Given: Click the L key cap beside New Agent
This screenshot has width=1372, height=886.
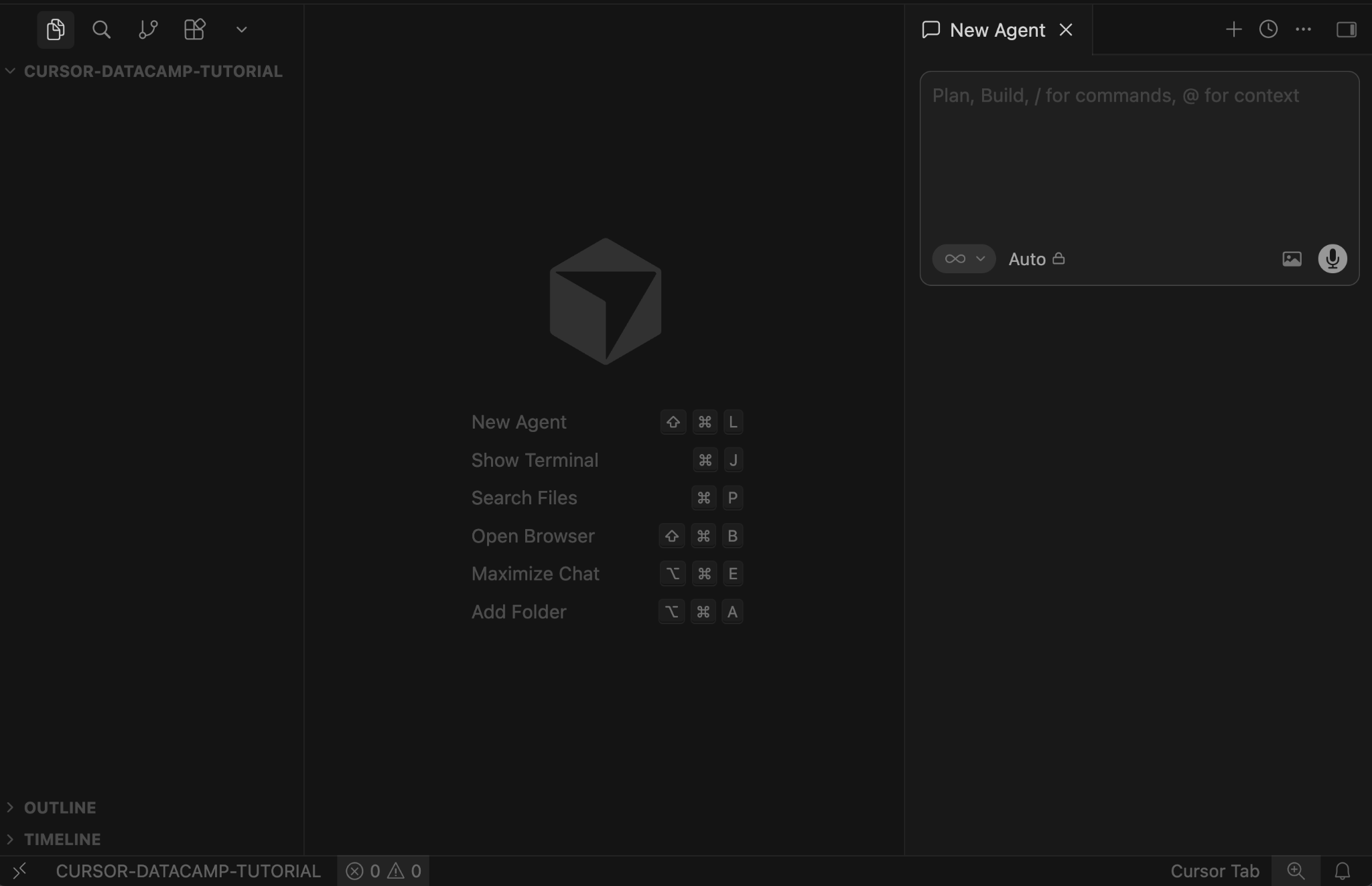Looking at the screenshot, I should point(733,422).
